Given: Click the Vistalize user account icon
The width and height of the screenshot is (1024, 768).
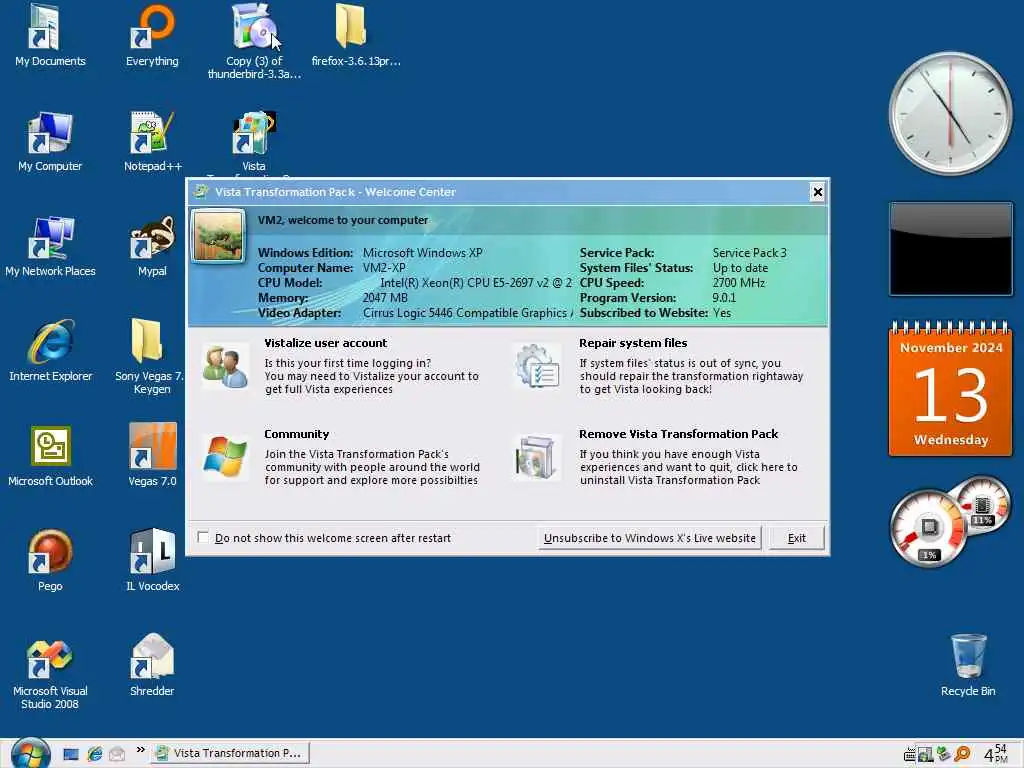Looking at the screenshot, I should [x=225, y=367].
